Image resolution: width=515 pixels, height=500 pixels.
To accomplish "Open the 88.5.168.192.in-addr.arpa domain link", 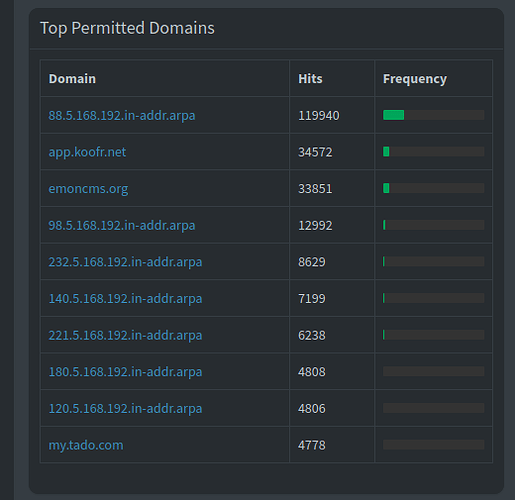I will 122,116.
